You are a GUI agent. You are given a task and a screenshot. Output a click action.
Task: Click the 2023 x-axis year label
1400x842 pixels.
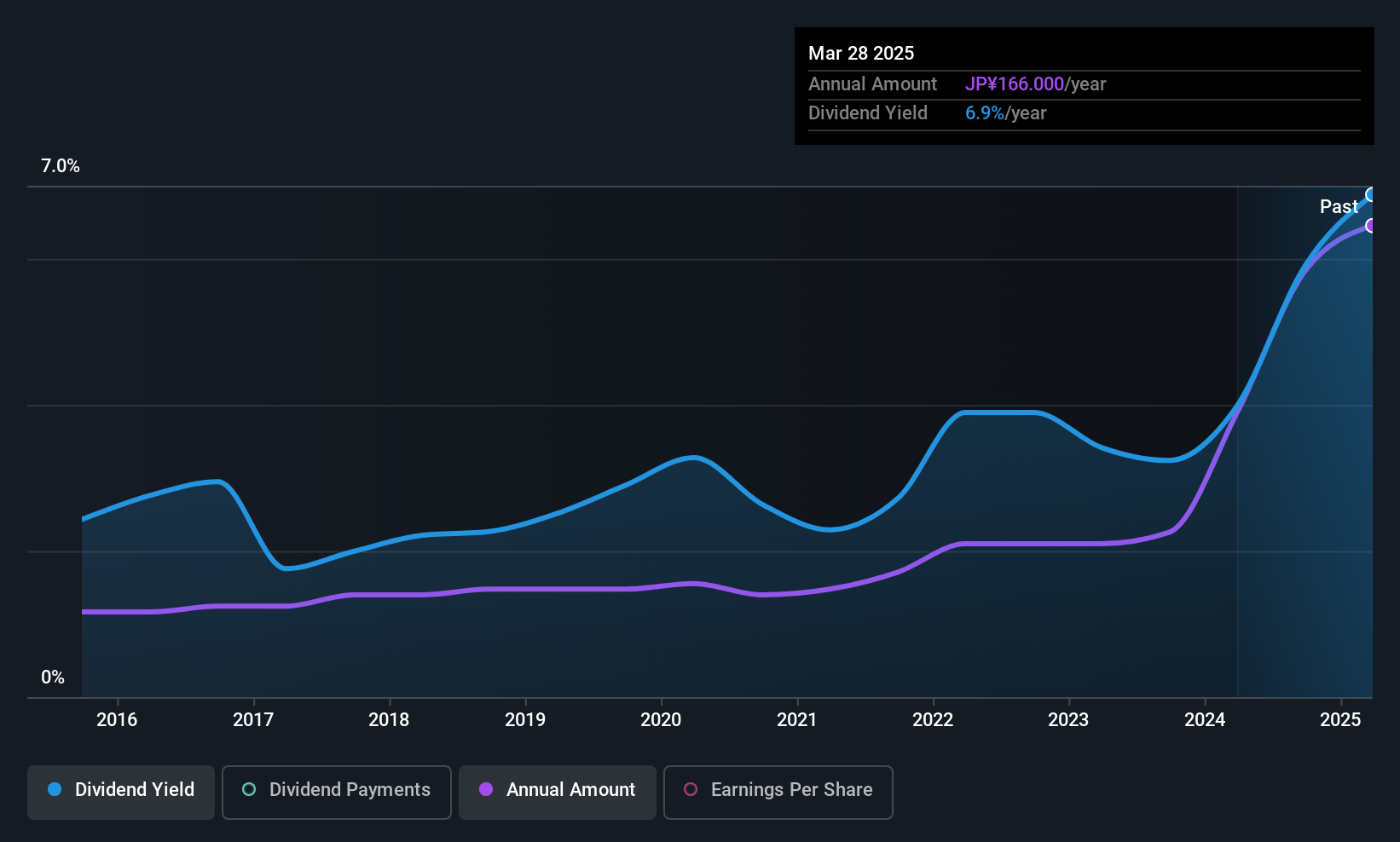pos(1068,719)
